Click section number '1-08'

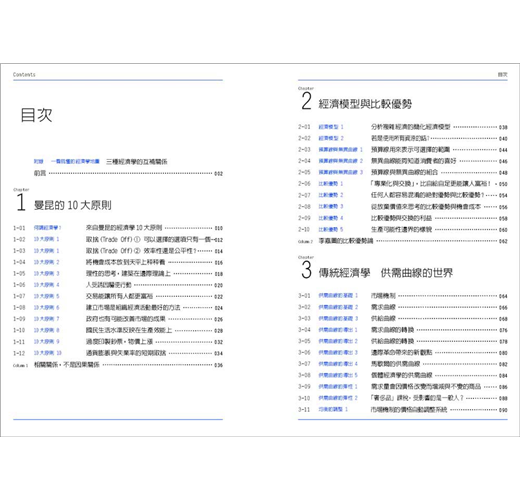coord(19,307)
